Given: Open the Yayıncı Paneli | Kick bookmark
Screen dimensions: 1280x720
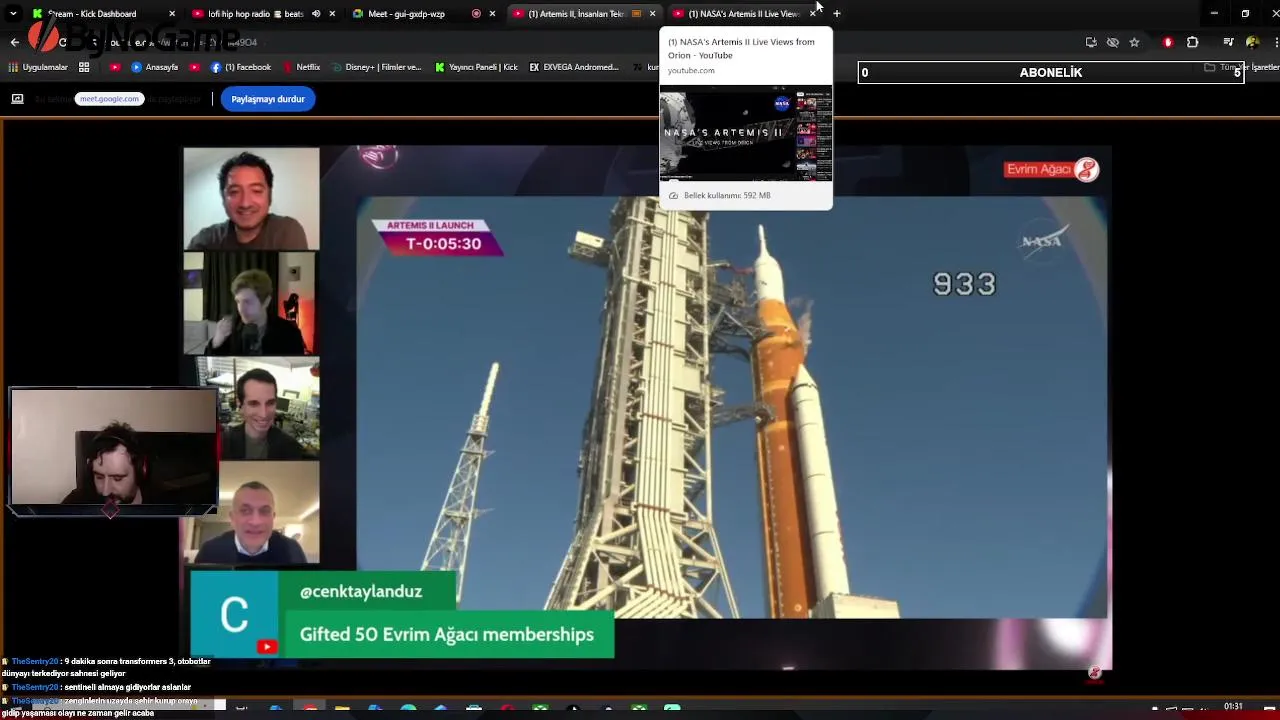Looking at the screenshot, I should pos(477,67).
